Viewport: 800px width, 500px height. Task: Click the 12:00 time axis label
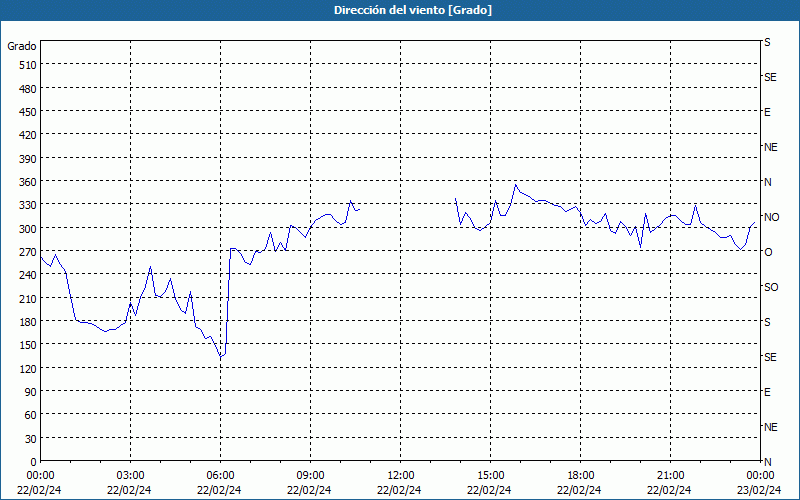[401, 476]
